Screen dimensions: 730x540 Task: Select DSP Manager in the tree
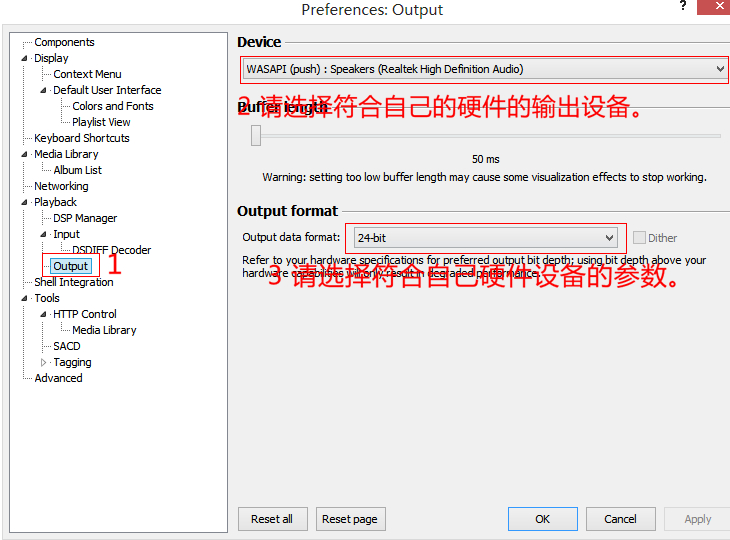click(x=85, y=218)
